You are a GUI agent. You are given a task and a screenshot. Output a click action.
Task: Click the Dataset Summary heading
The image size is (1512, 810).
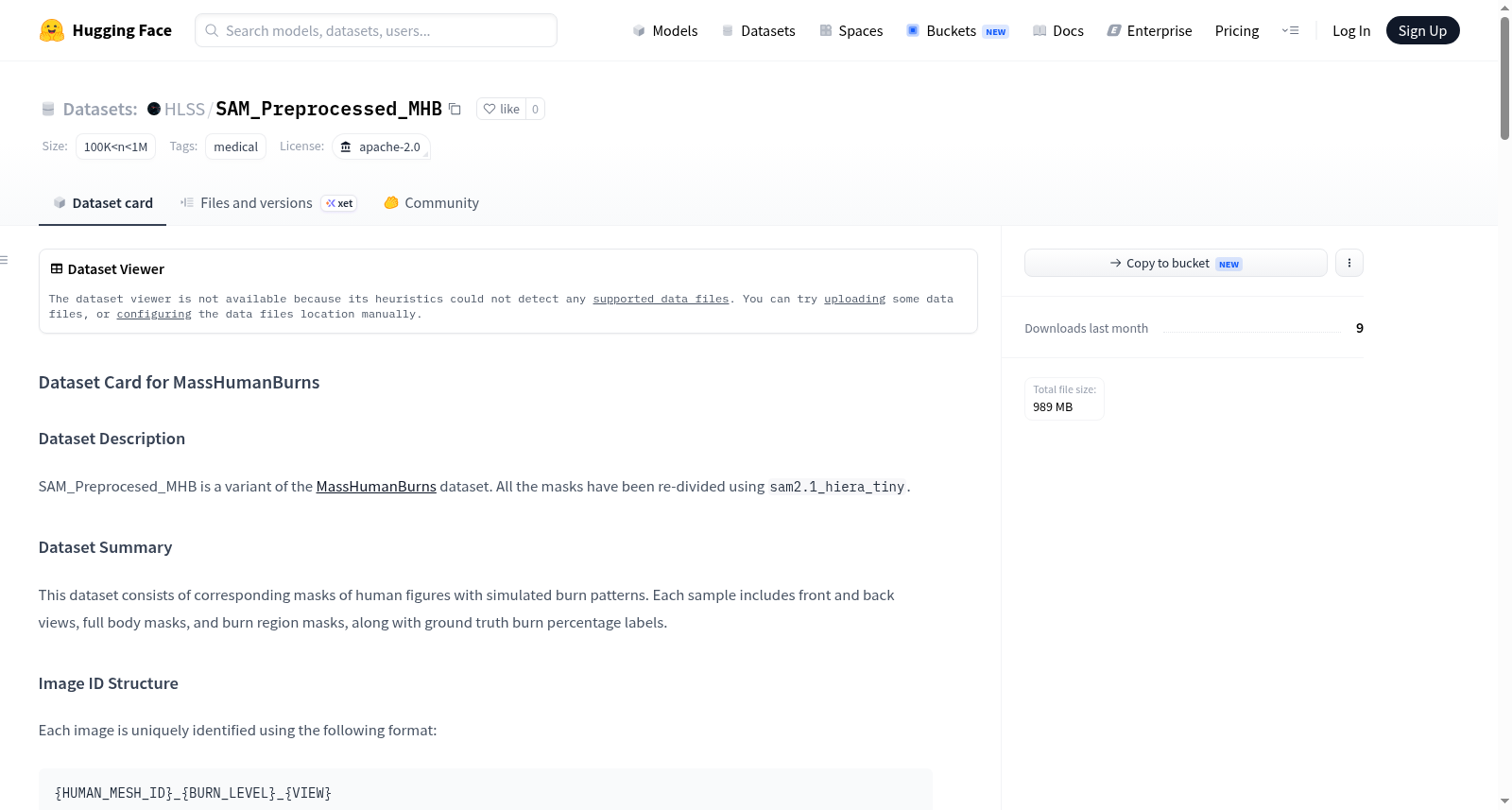105,547
